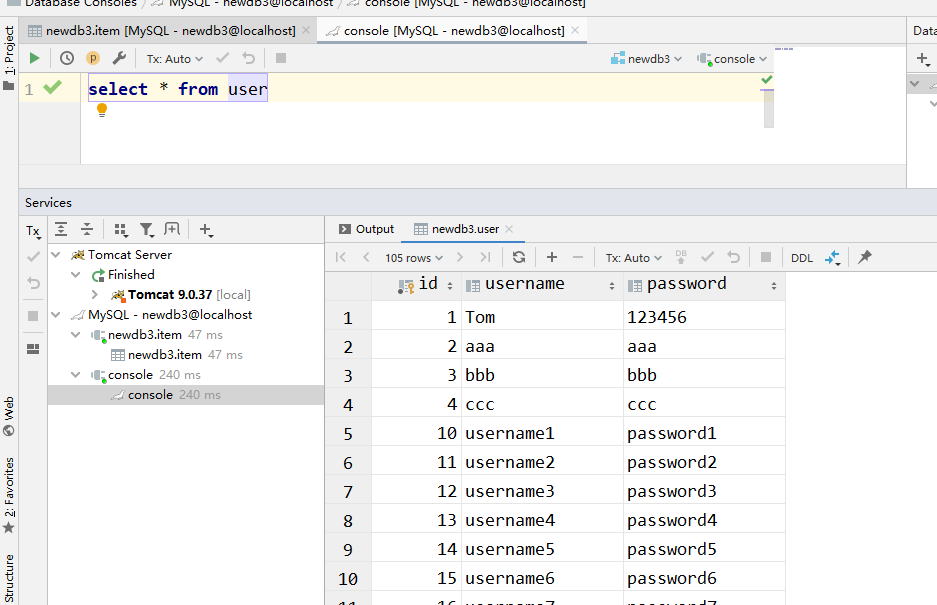Viewport: 937px width, 605px height.
Task: Collapse the console session node
Action: pos(76,374)
